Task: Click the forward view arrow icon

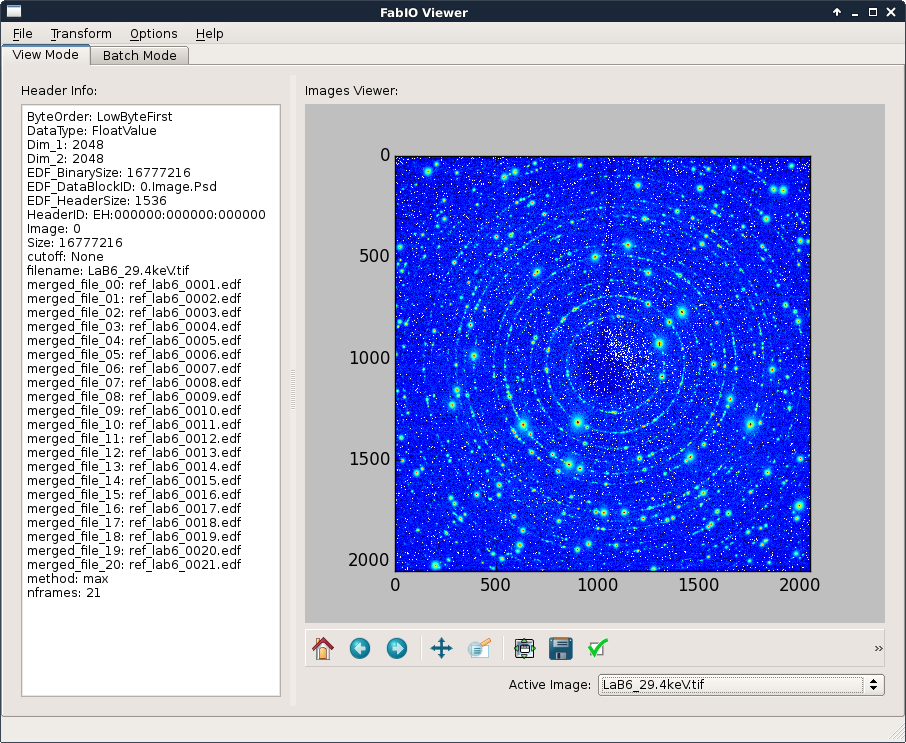Action: (397, 649)
